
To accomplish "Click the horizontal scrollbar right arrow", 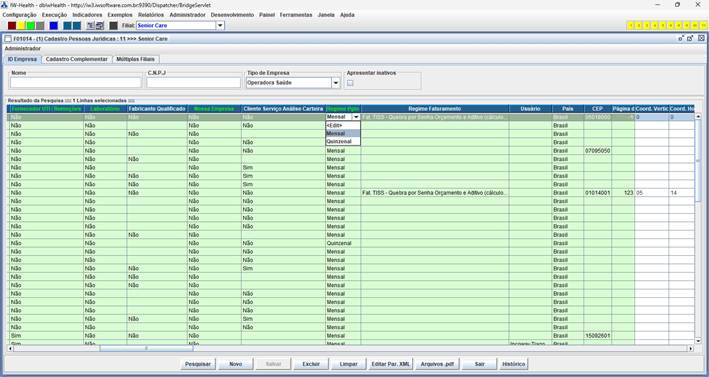I will click(x=690, y=349).
